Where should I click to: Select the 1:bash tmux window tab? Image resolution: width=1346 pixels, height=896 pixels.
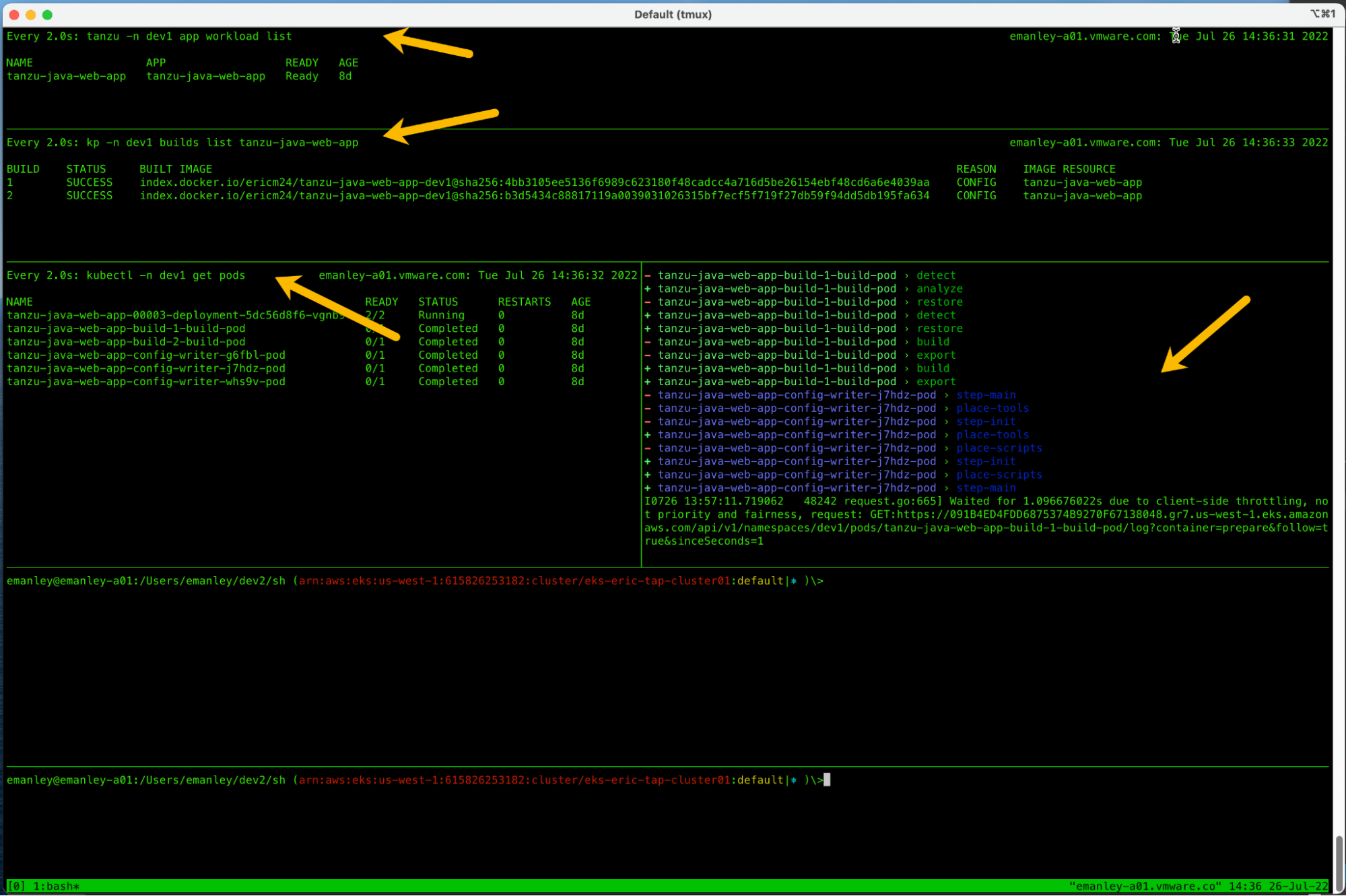tap(56, 886)
